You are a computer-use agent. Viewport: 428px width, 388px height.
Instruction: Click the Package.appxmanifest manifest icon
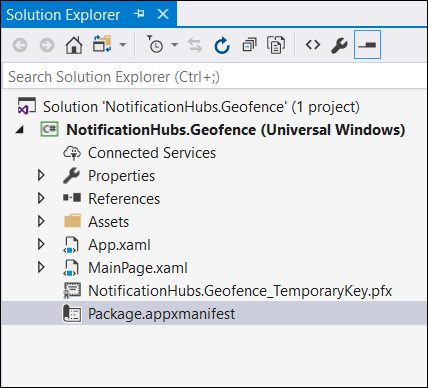[72, 314]
